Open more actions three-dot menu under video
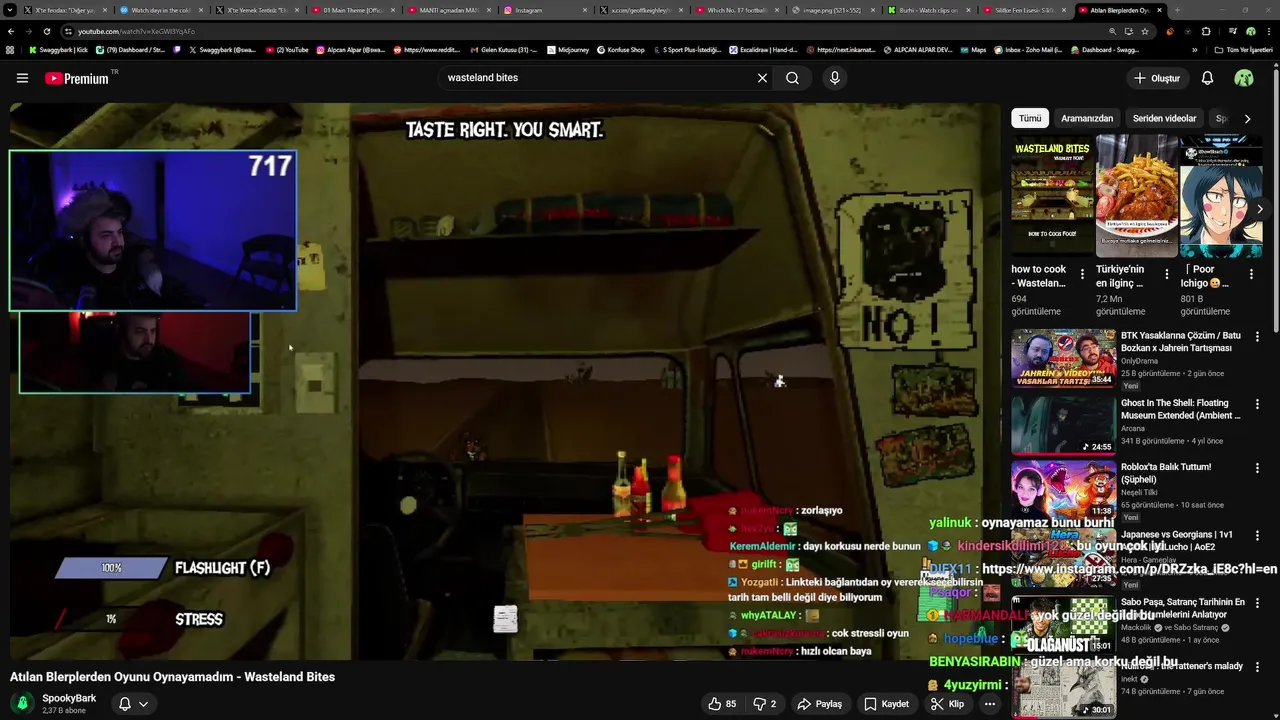This screenshot has height=720, width=1280. point(990,704)
